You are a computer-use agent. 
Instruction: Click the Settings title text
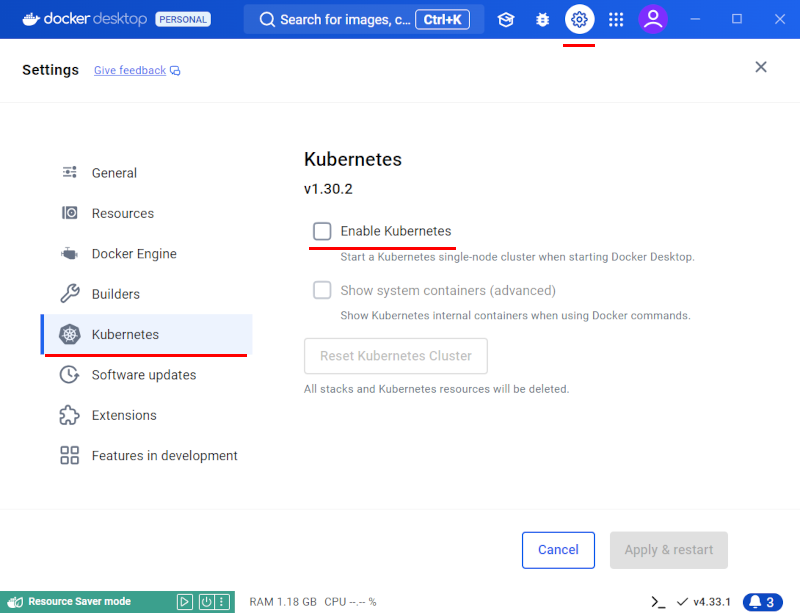point(51,70)
